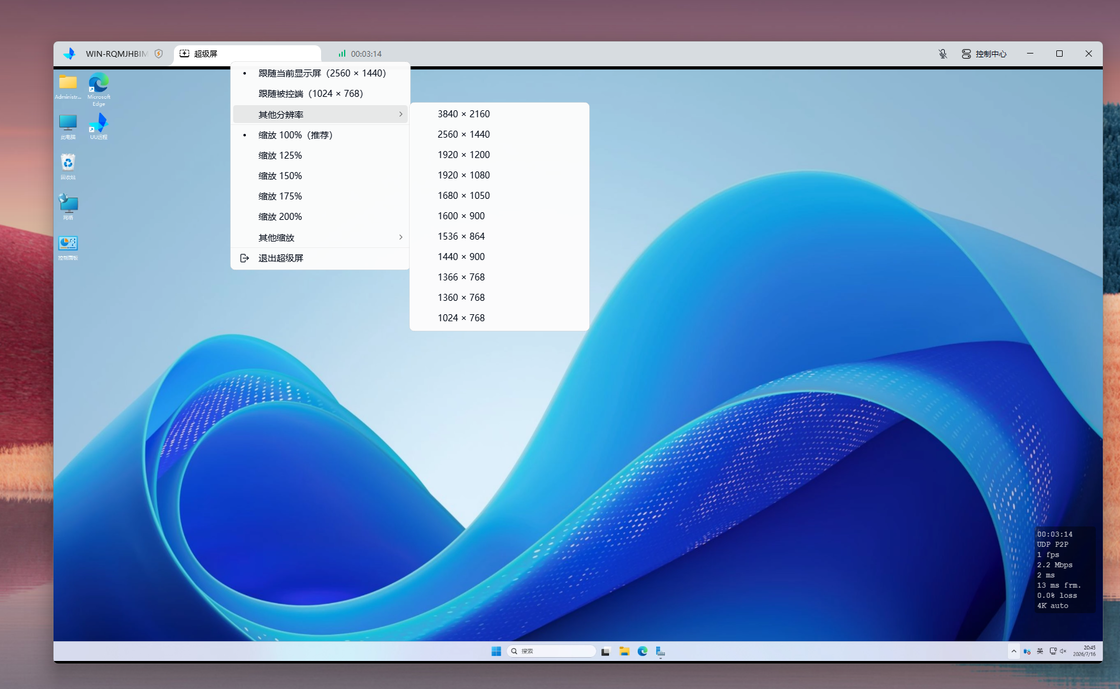Open the Windows Start button in remote taskbar

[x=496, y=651]
